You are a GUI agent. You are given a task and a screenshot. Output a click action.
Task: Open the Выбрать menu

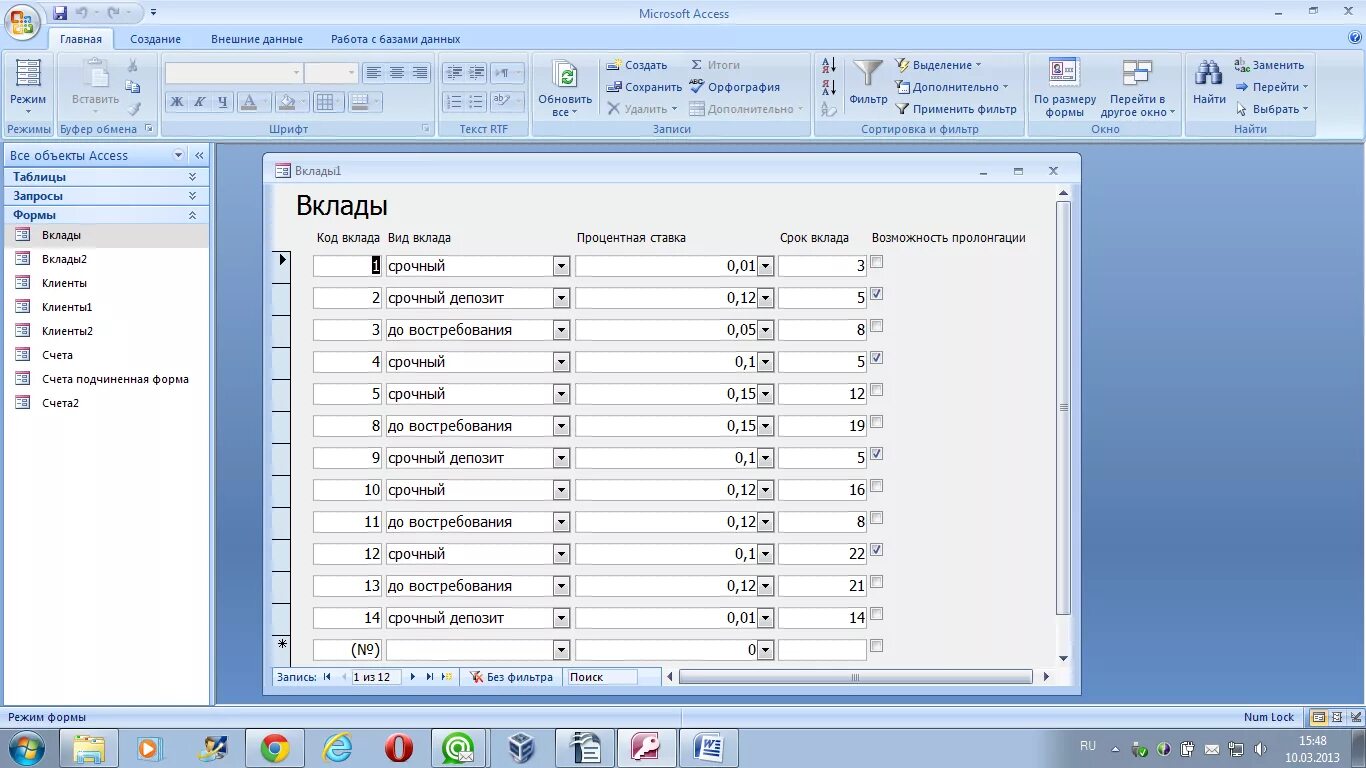pyautogui.click(x=1272, y=109)
